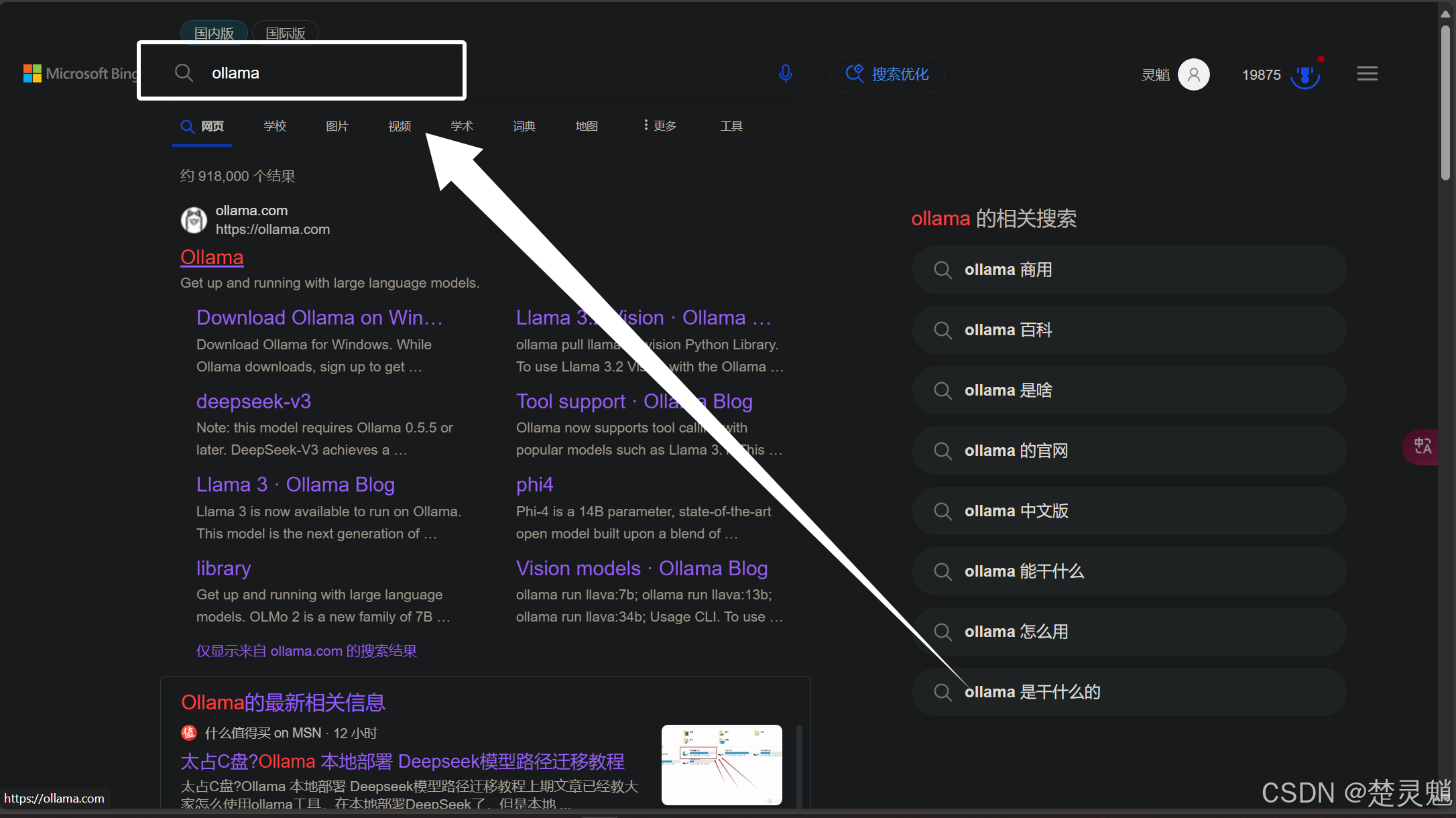Switch to 国内版 search mode
The height and width of the screenshot is (818, 1456).
click(x=214, y=33)
